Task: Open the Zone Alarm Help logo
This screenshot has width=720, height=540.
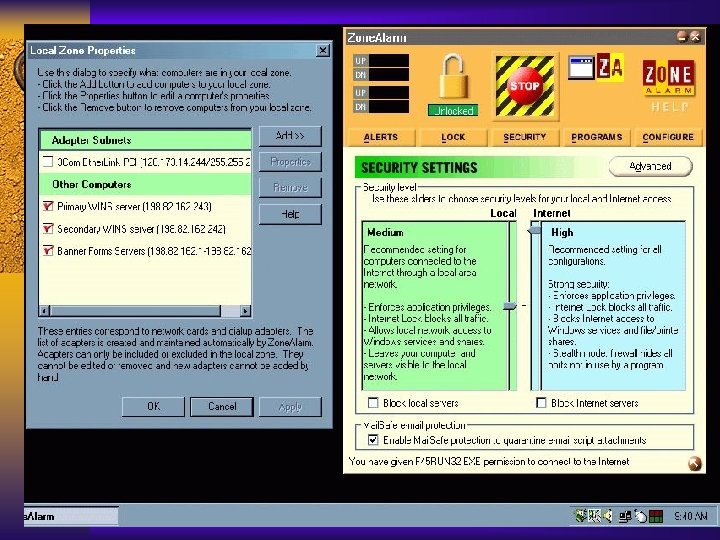Action: pyautogui.click(x=669, y=86)
